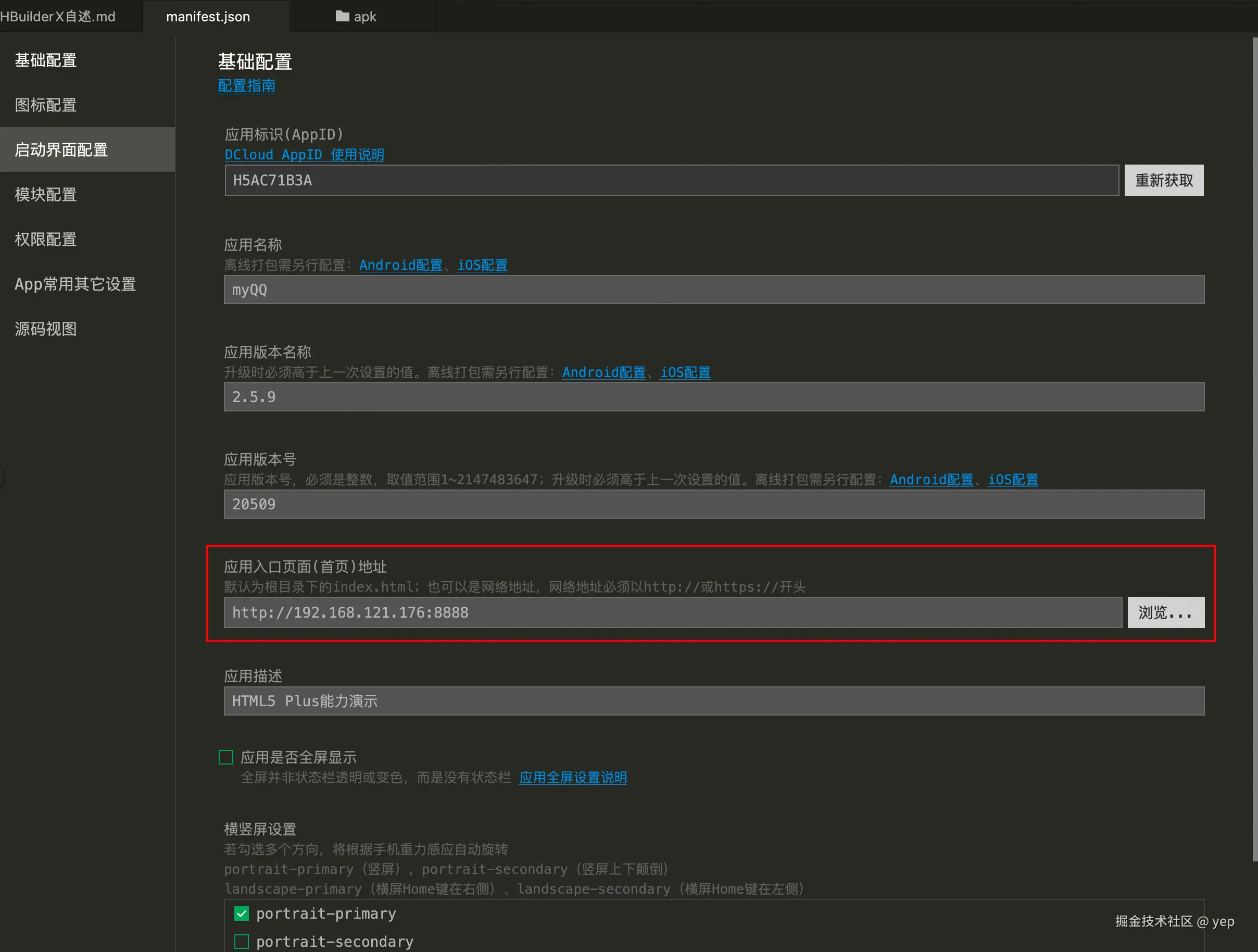Click 浏览... button for entry page

coord(1165,612)
